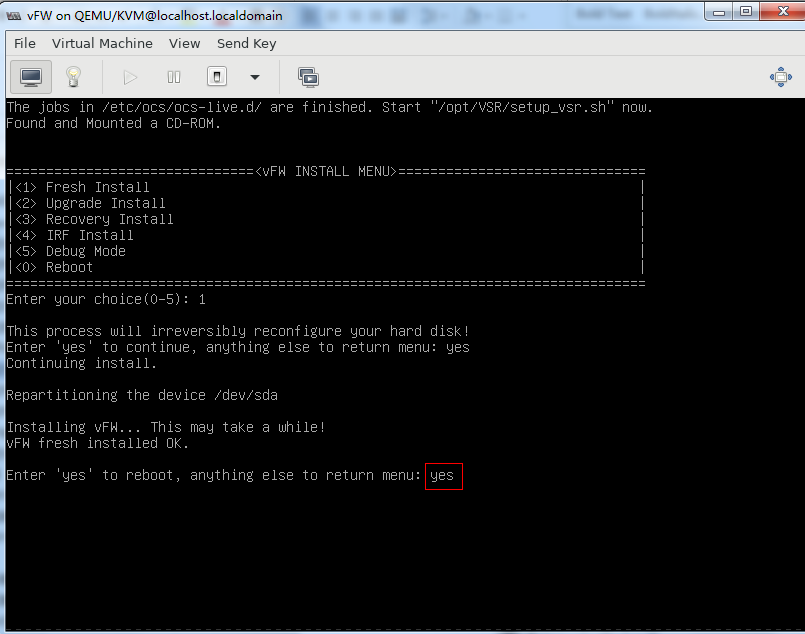The height and width of the screenshot is (634, 805).
Task: Shut down the virtual machine
Action: point(217,77)
